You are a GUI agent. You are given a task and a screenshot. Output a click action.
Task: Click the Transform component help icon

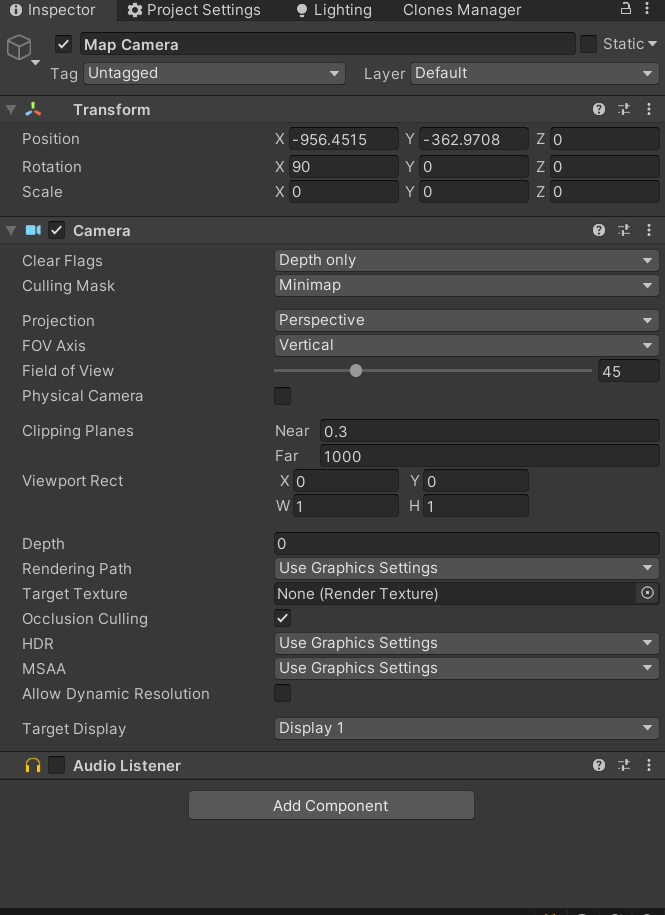tap(599, 110)
